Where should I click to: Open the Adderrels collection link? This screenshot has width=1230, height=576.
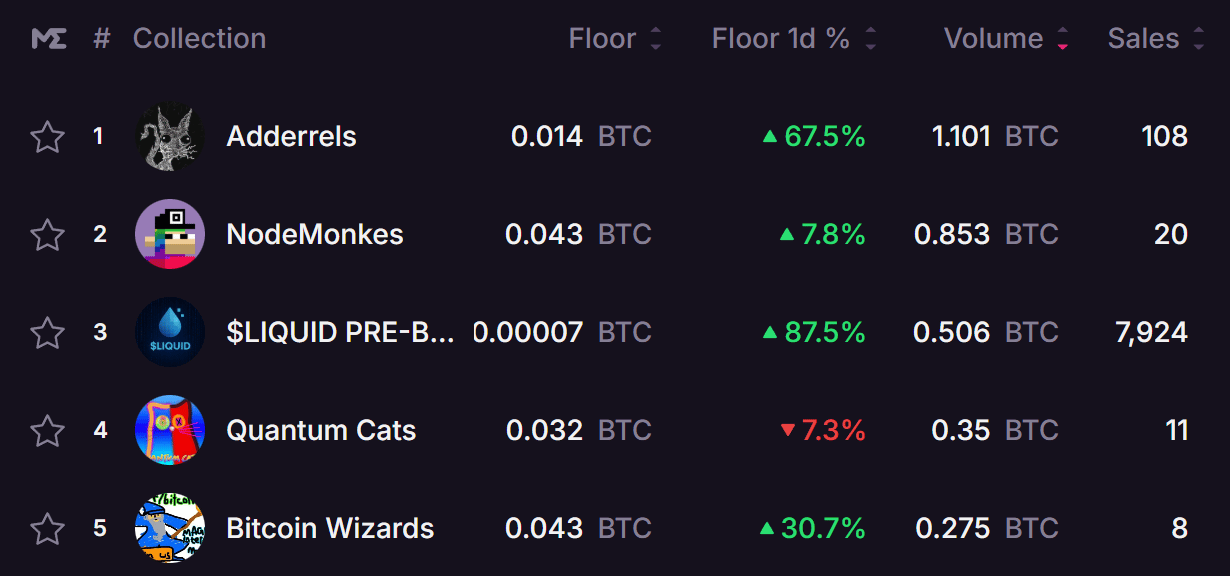(291, 136)
